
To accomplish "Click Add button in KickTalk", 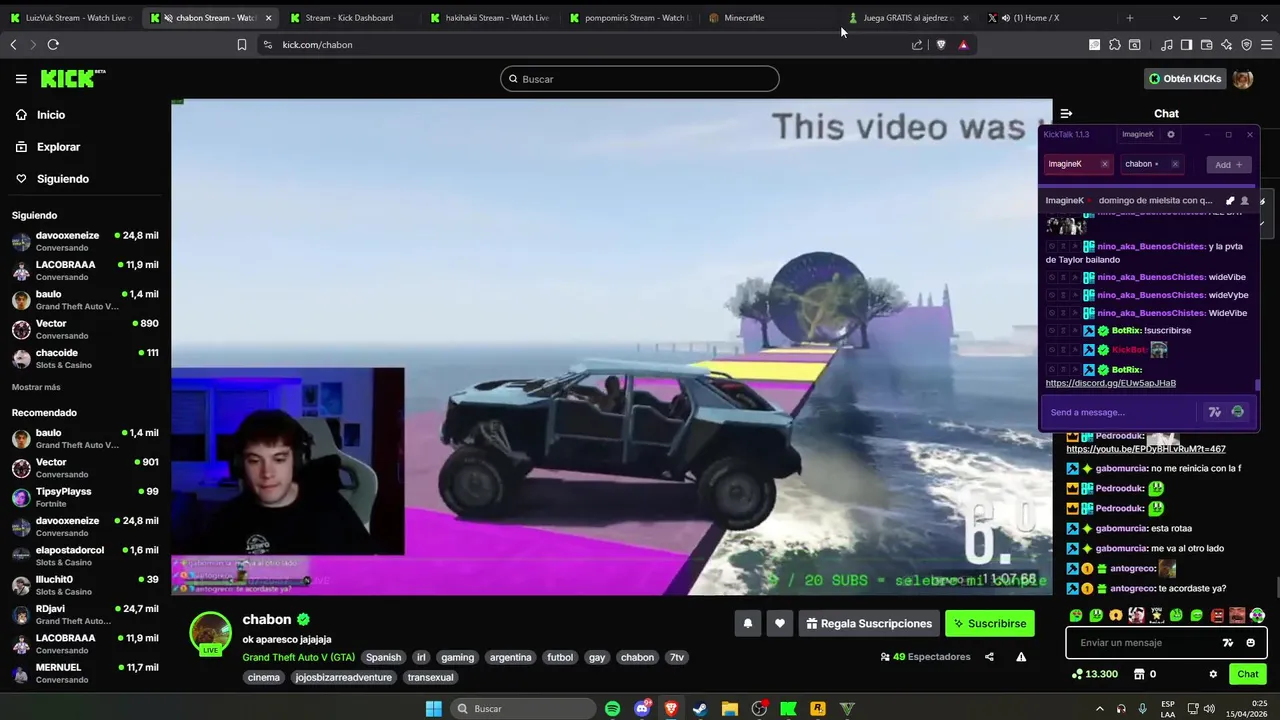I will pos(1228,164).
